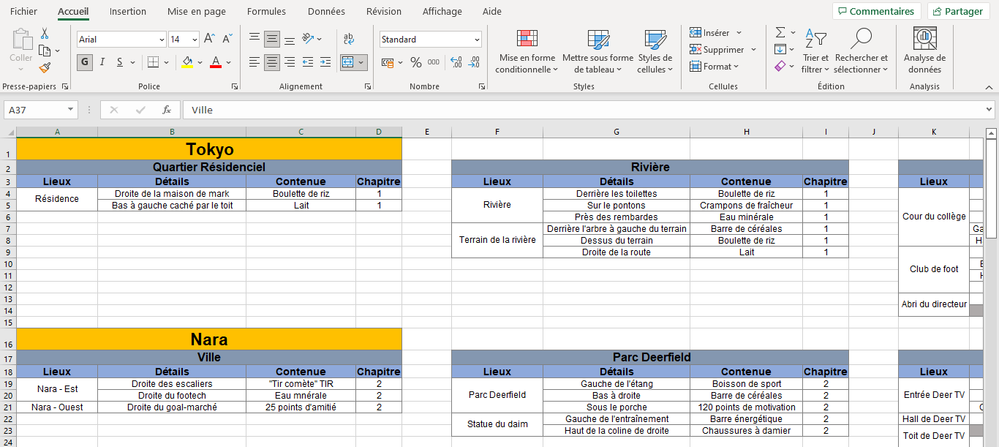Click Supprimer in Cellules group
The width and height of the screenshot is (999, 447).
[723, 49]
